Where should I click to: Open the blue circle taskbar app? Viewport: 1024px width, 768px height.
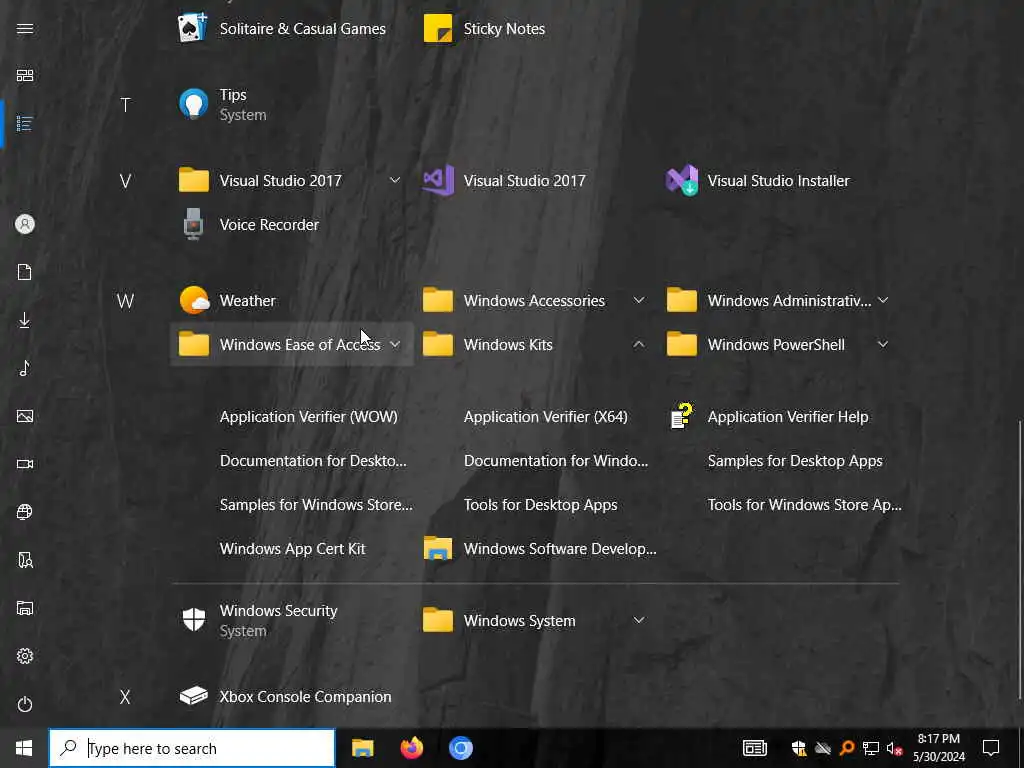coord(460,748)
